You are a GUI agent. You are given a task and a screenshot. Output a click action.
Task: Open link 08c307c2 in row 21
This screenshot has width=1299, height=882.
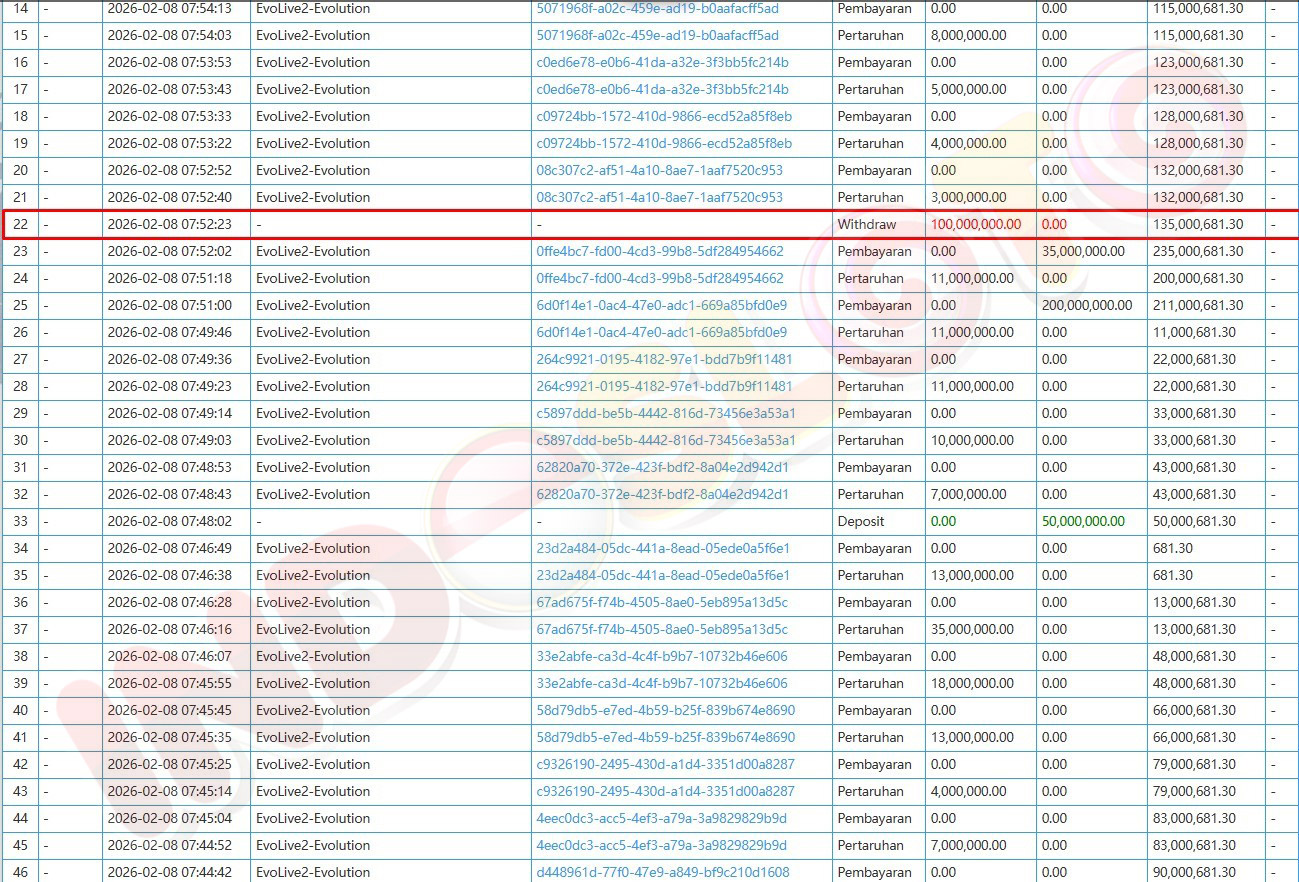(x=659, y=198)
